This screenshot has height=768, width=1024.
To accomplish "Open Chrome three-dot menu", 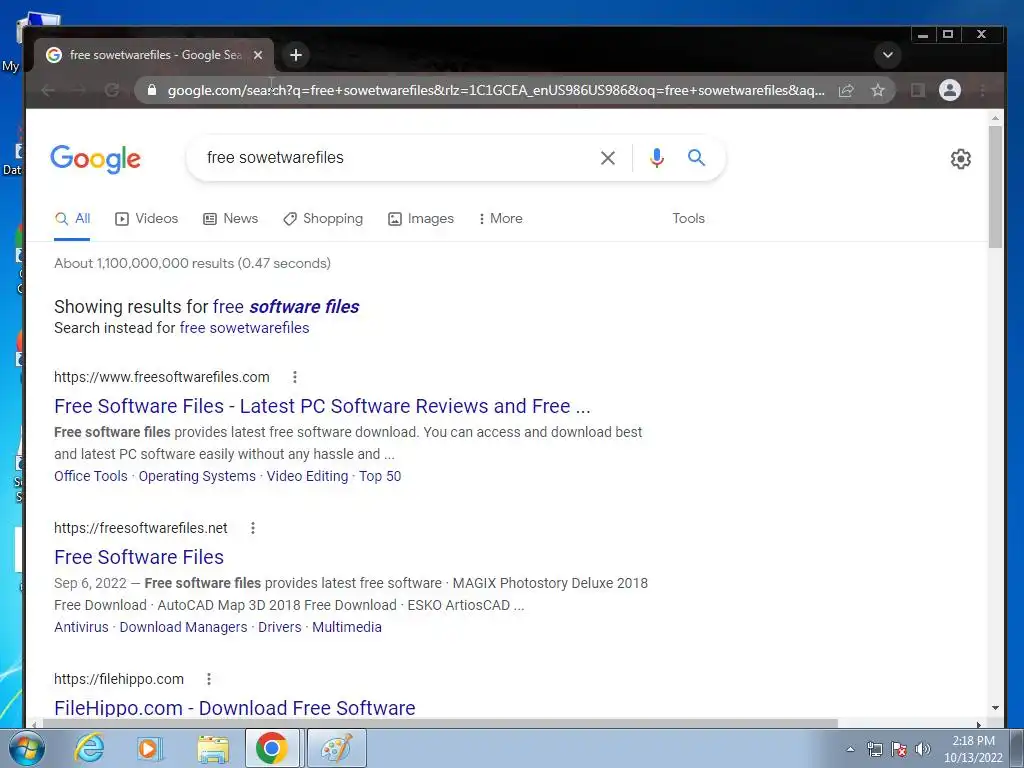I will point(982,90).
